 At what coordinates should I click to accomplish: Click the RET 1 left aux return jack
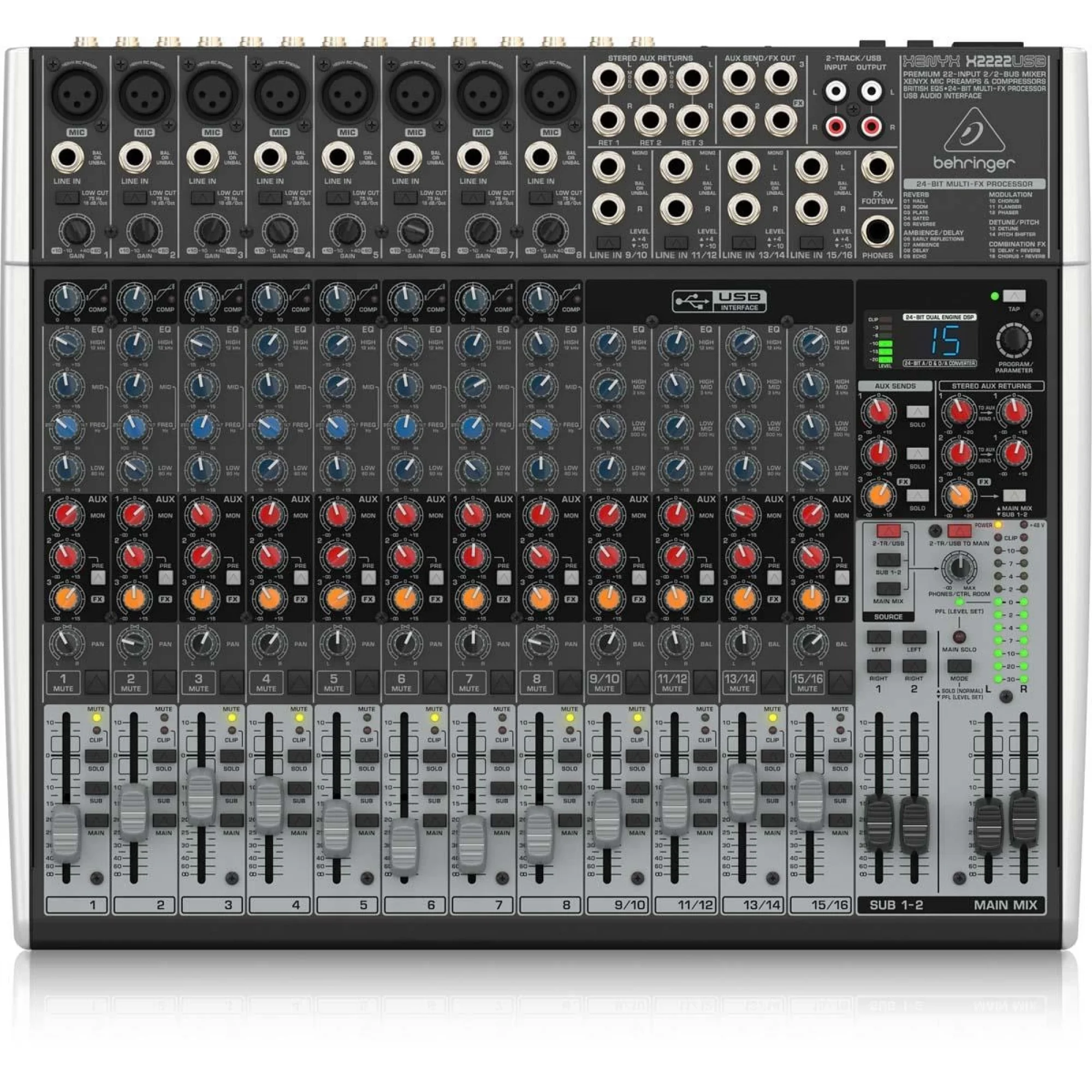[608, 78]
